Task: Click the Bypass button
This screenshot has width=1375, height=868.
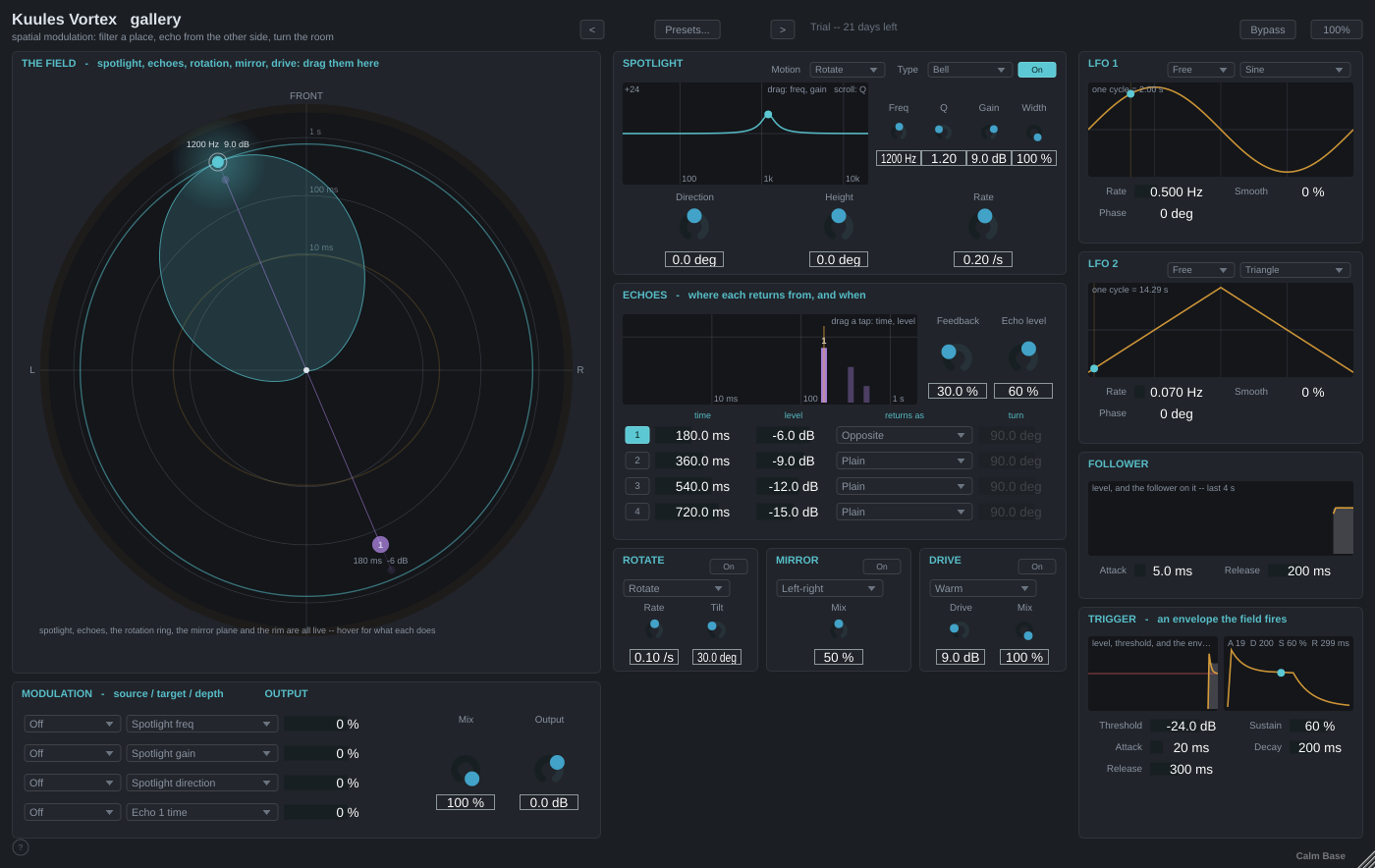Action: [1268, 29]
